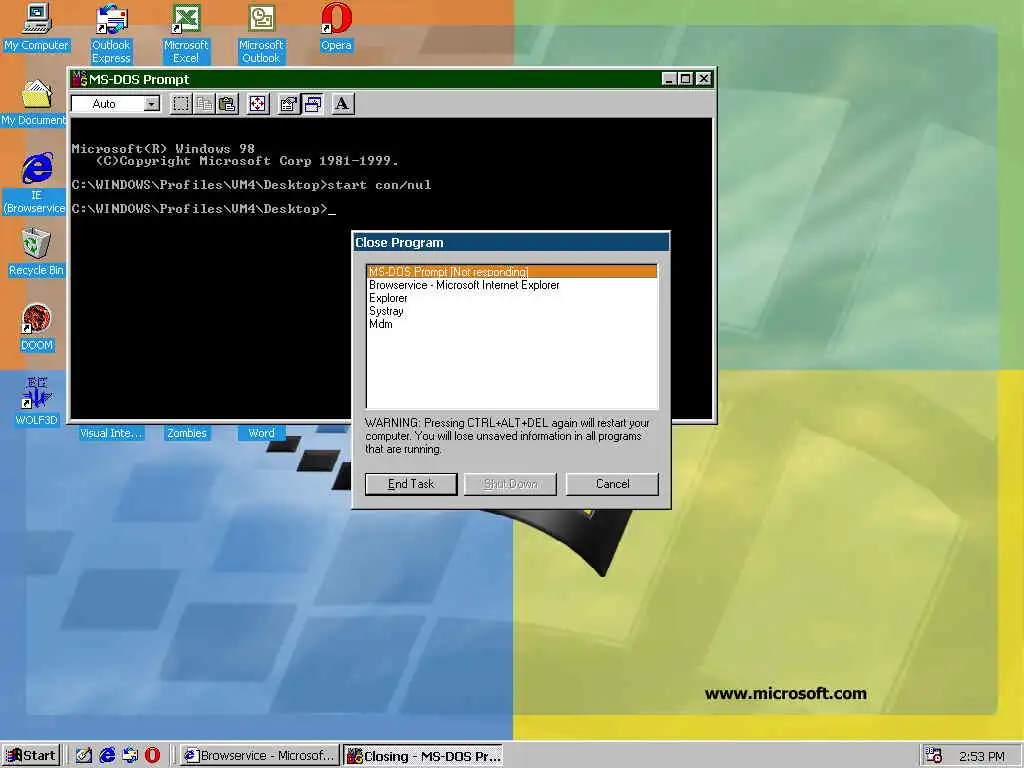Open My Computer desktop icon

pyautogui.click(x=37, y=26)
